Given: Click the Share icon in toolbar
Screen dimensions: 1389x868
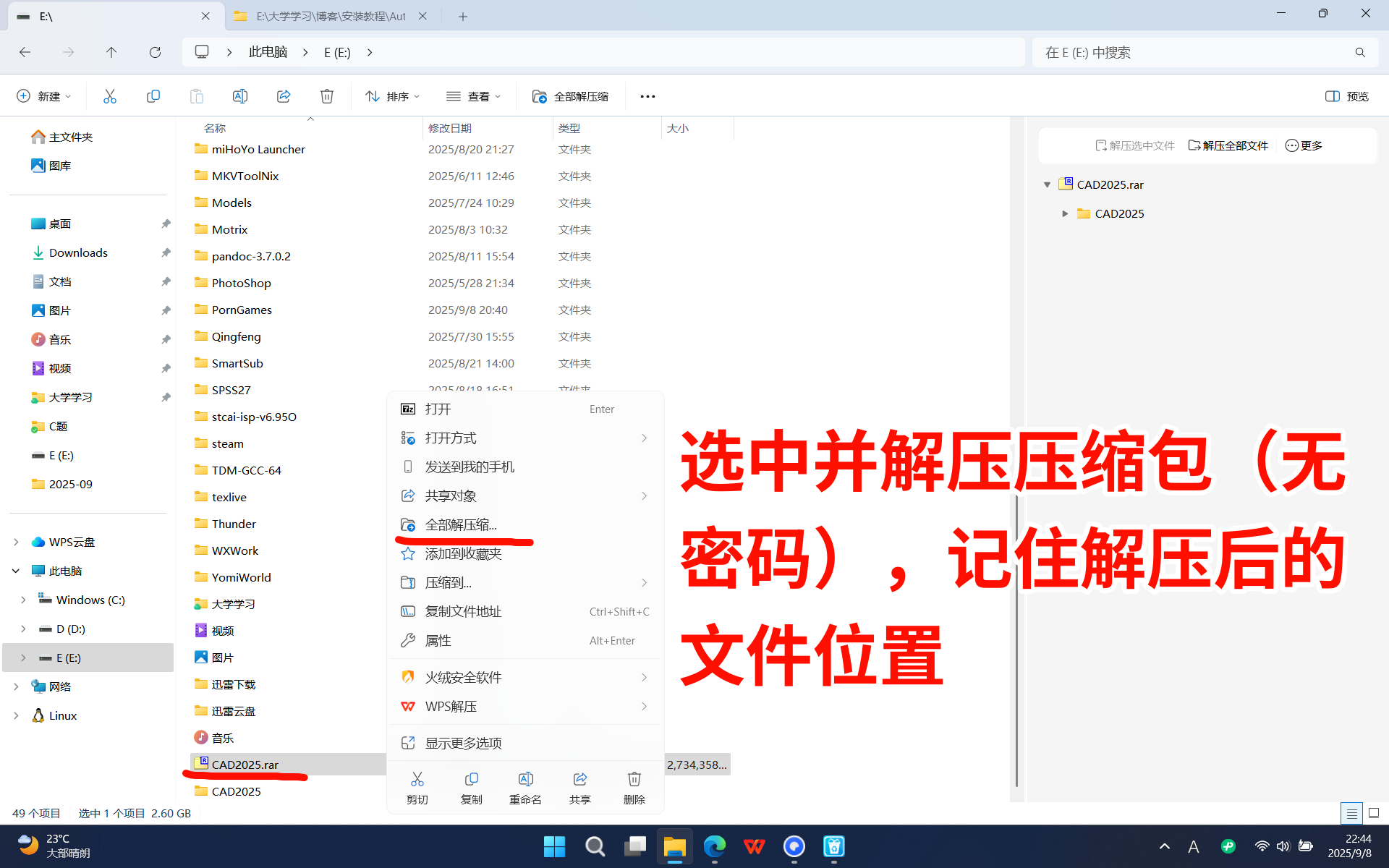Looking at the screenshot, I should [284, 96].
